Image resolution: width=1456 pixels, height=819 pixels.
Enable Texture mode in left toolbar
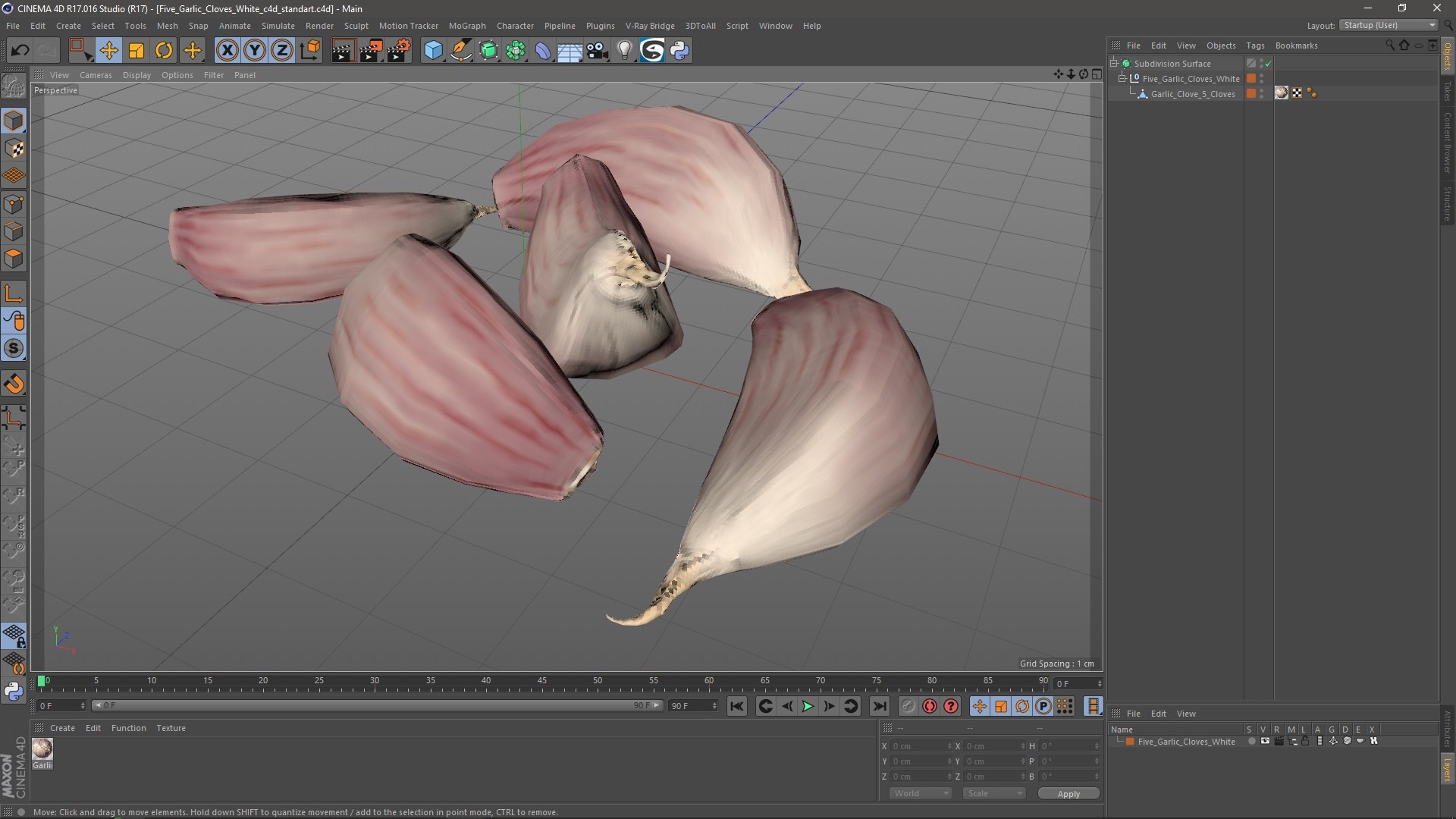[14, 149]
